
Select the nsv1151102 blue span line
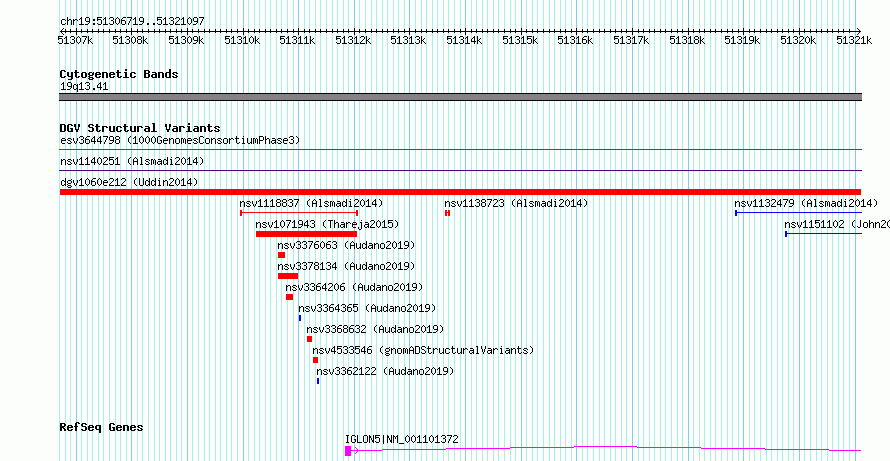click(824, 234)
